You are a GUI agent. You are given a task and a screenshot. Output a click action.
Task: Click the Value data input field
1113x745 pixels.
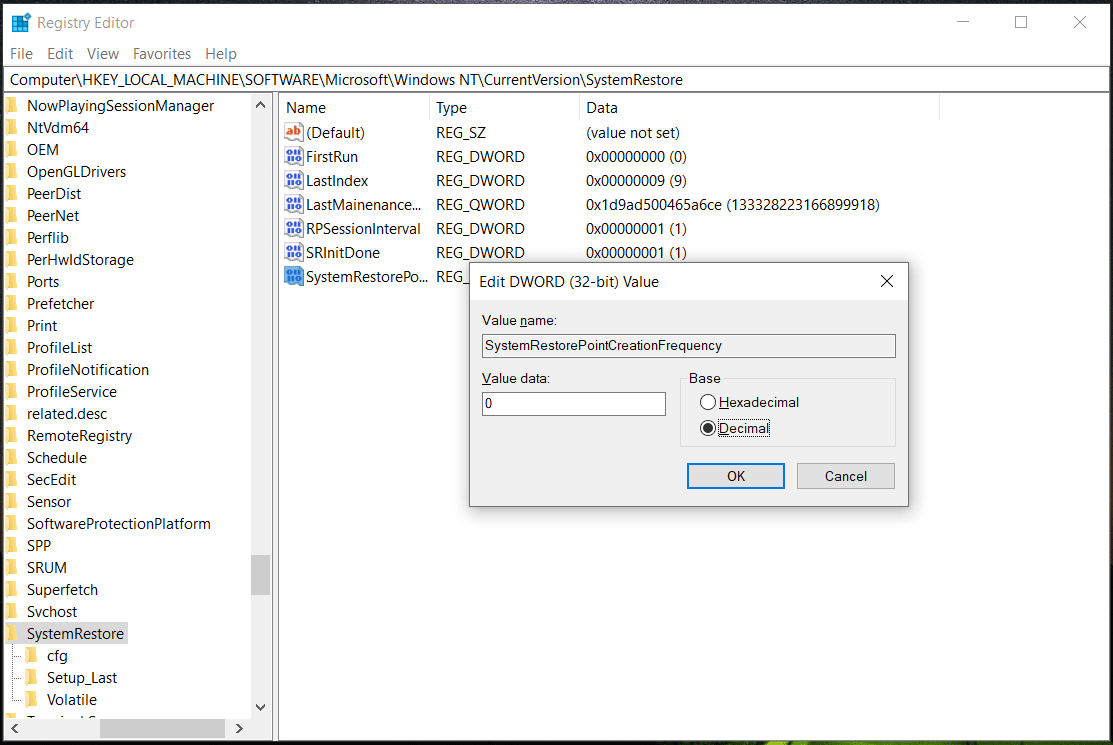(x=574, y=404)
